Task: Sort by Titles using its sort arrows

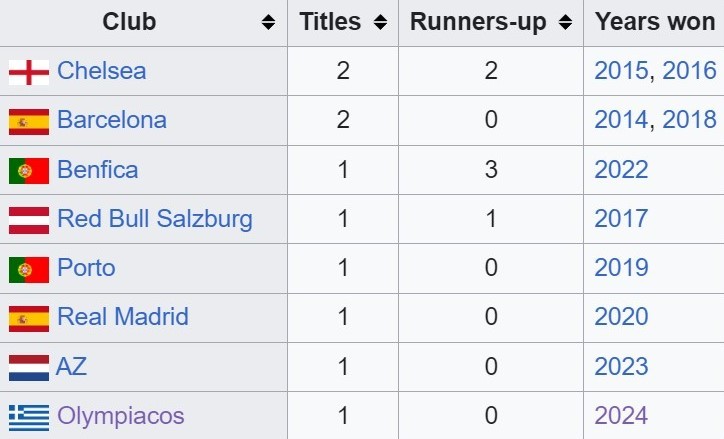Action: [380, 23]
